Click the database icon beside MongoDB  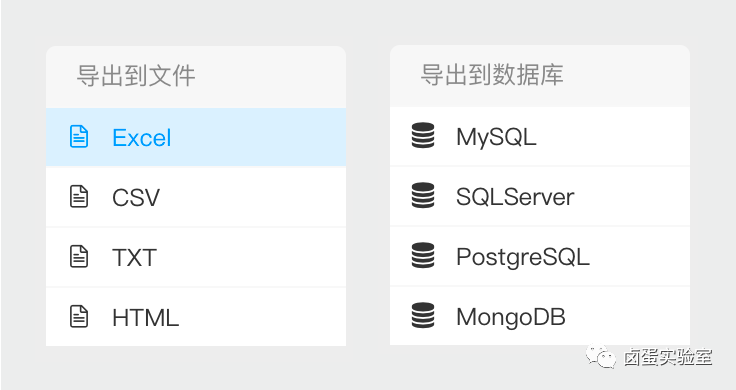(423, 315)
